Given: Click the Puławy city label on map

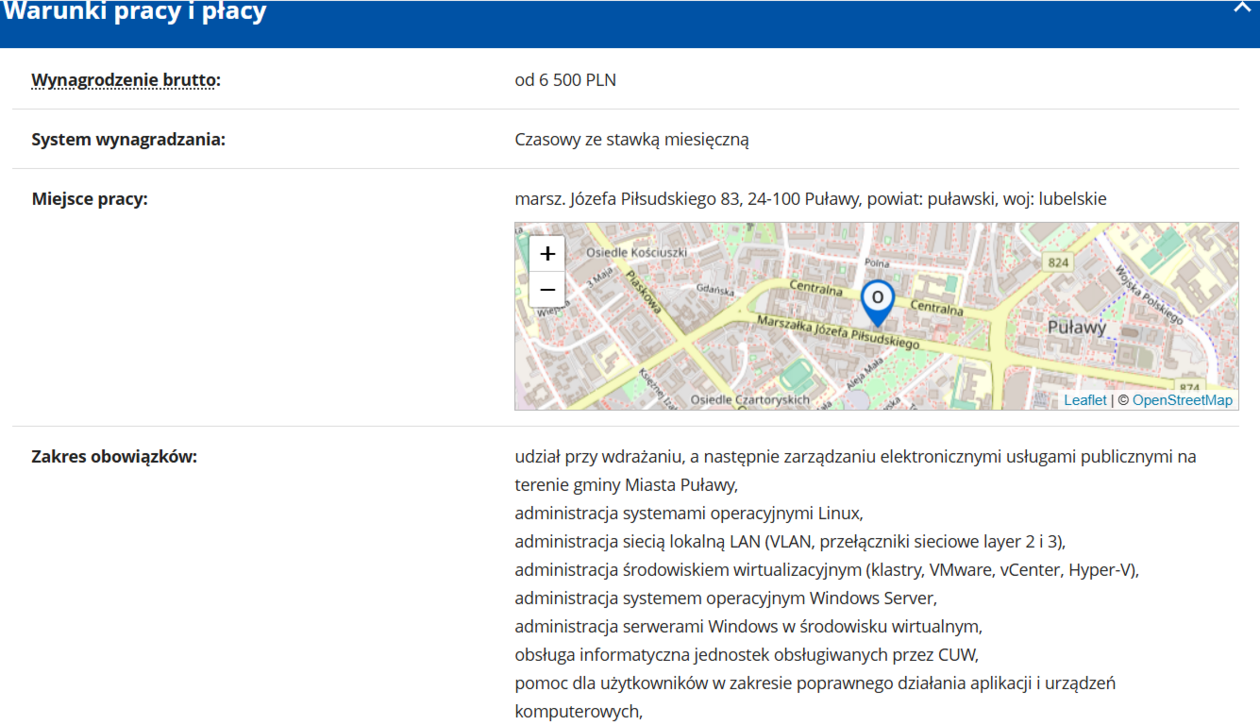Looking at the screenshot, I should coord(1077,327).
